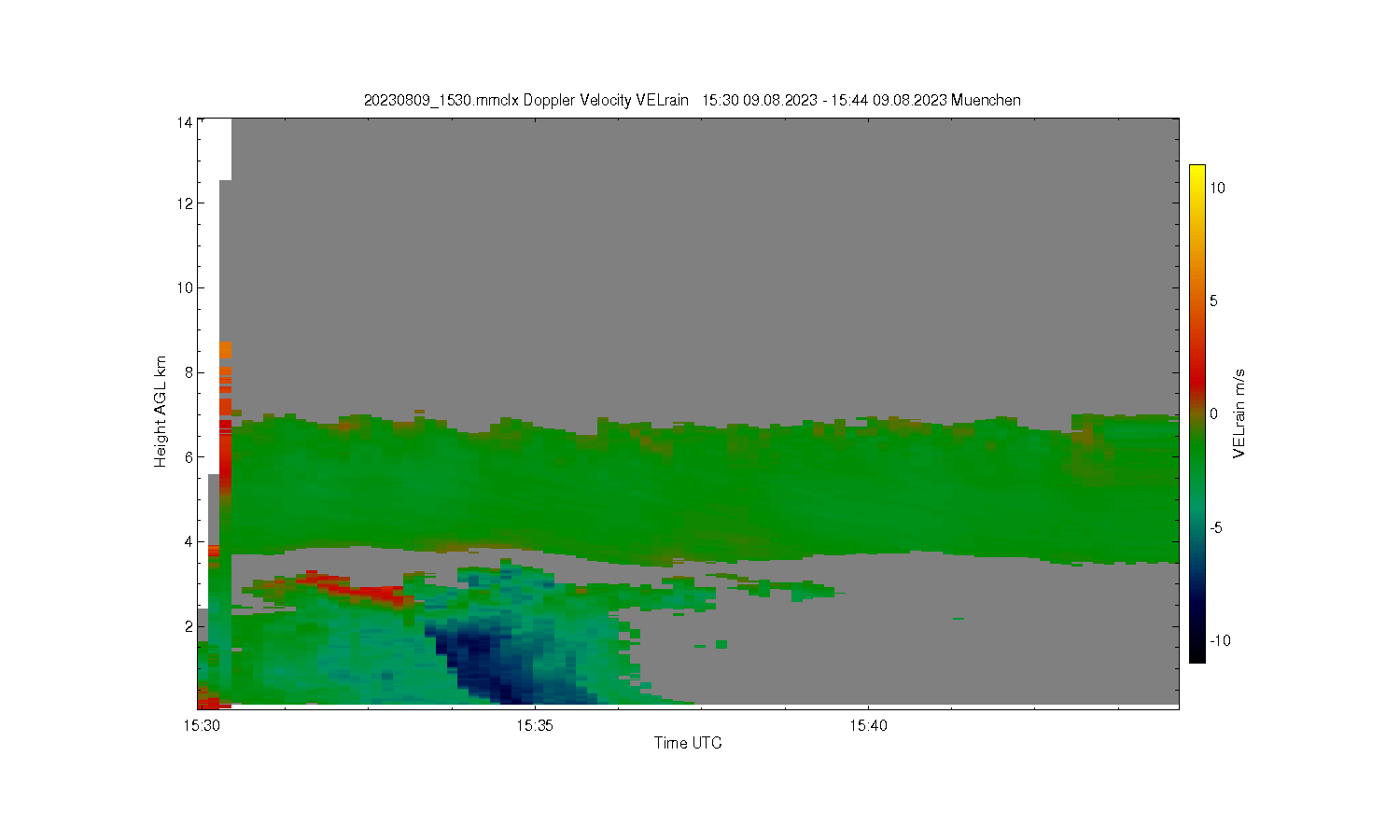Screen dimensions: 1400x840
Task: Click the colorbar tick label 10
Action: pyautogui.click(x=1218, y=188)
